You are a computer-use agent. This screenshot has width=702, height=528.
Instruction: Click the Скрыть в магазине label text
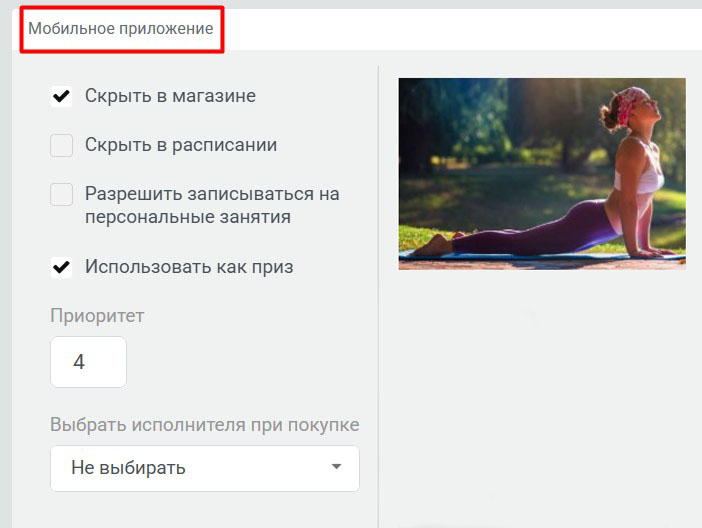coord(170,96)
